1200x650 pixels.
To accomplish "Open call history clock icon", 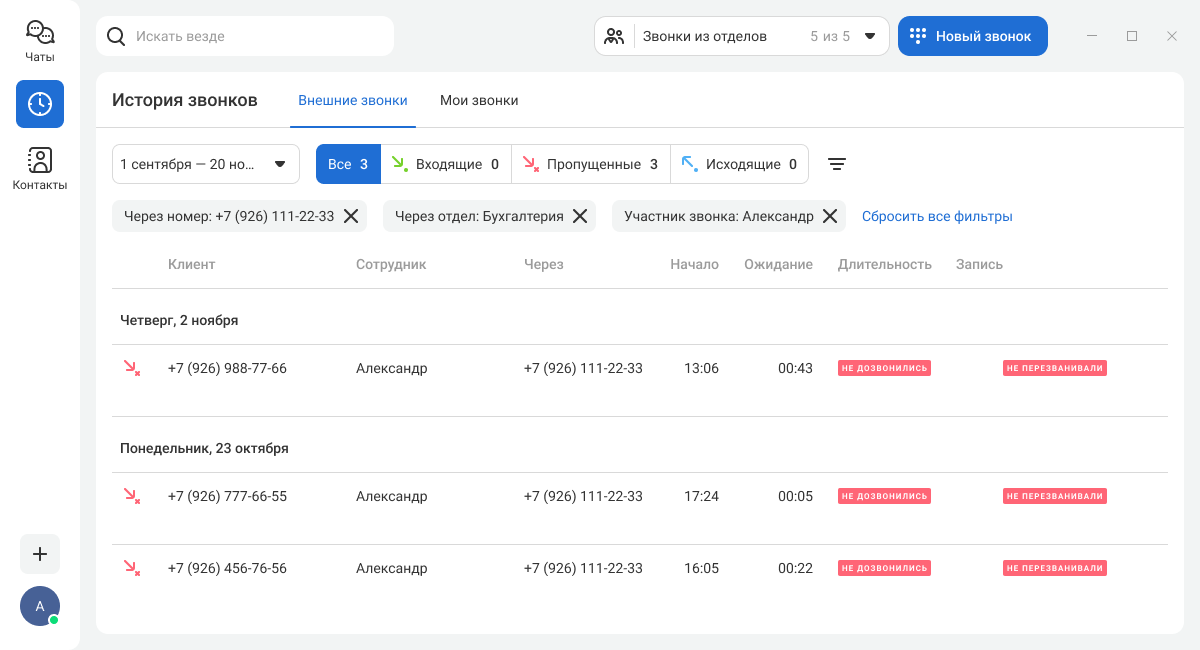I will (x=40, y=104).
